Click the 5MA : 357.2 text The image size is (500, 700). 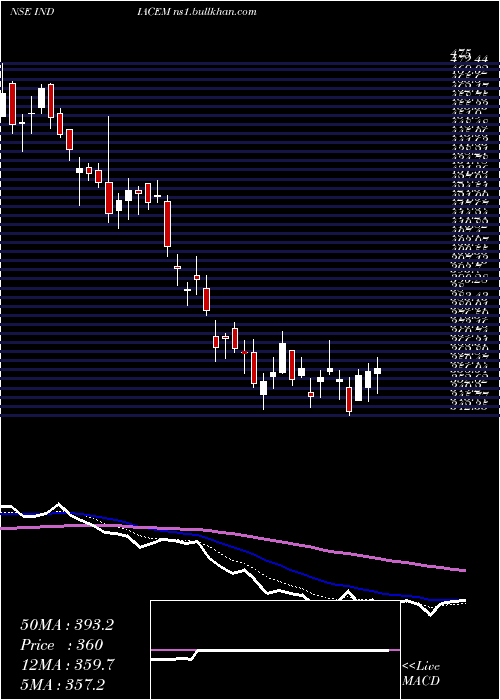tap(62, 684)
